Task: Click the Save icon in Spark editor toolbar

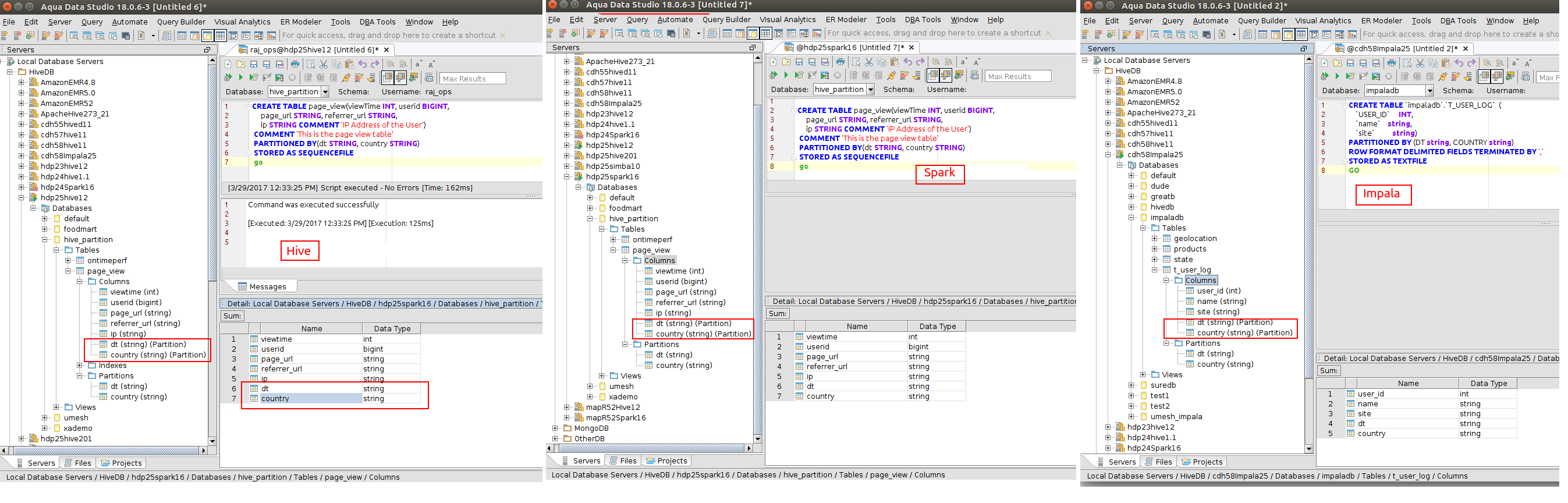Action: 799,62
